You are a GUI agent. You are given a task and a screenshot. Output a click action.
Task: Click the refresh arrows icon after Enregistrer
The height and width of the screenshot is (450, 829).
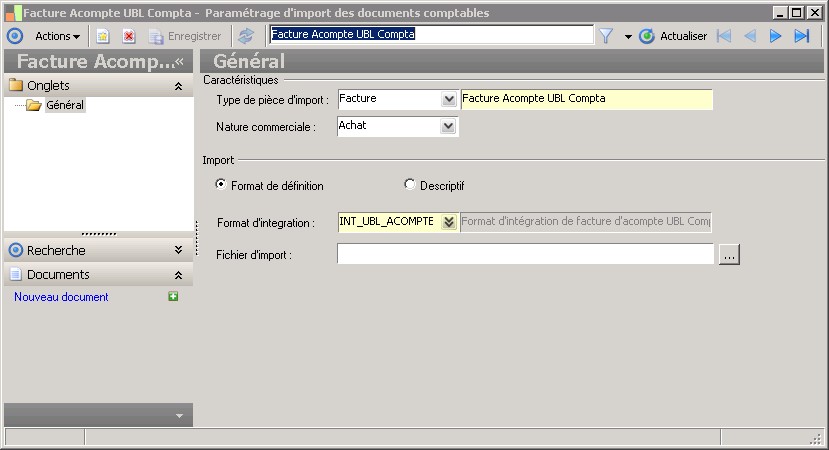(246, 36)
